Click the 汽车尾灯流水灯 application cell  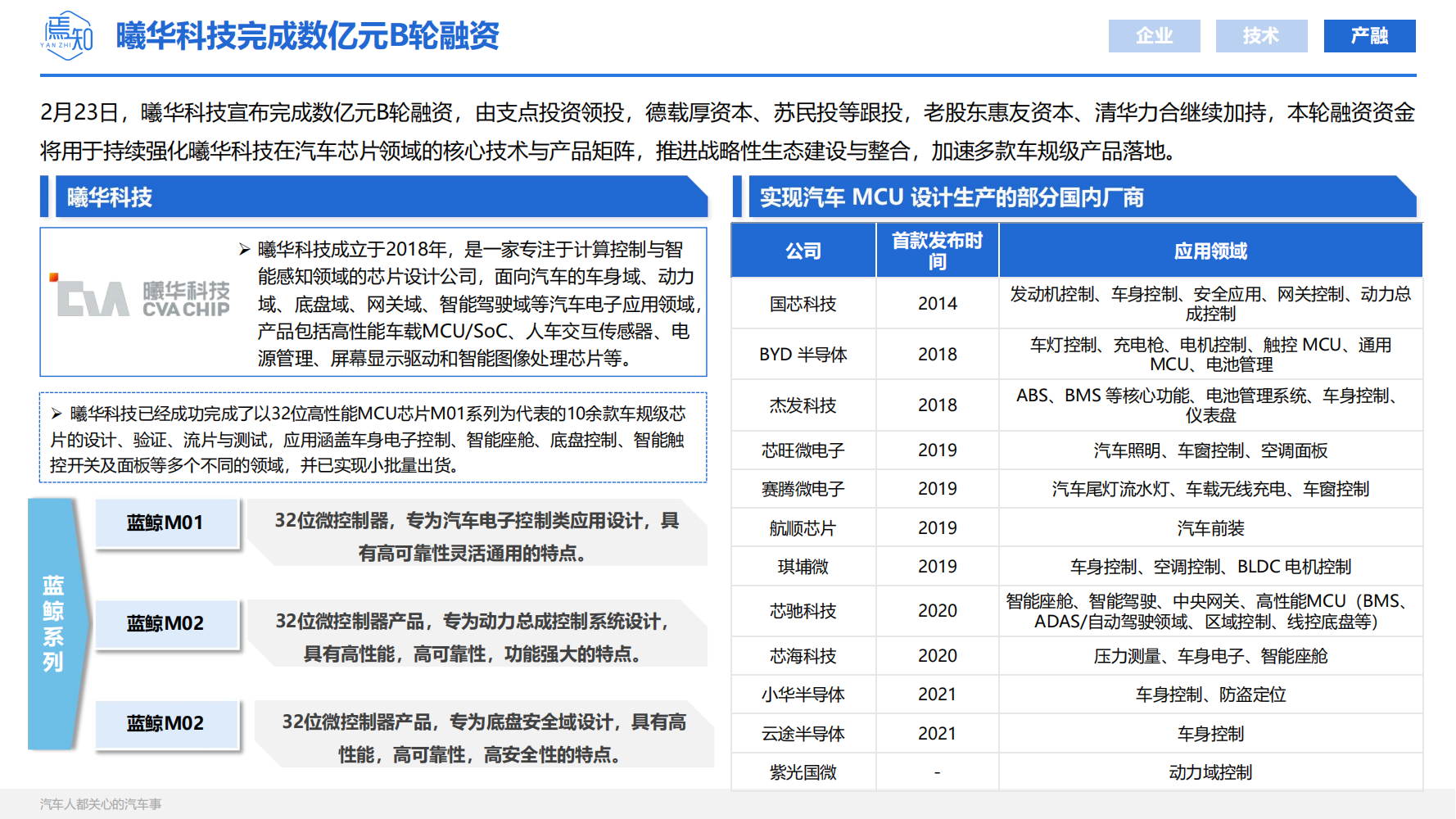[1210, 489]
